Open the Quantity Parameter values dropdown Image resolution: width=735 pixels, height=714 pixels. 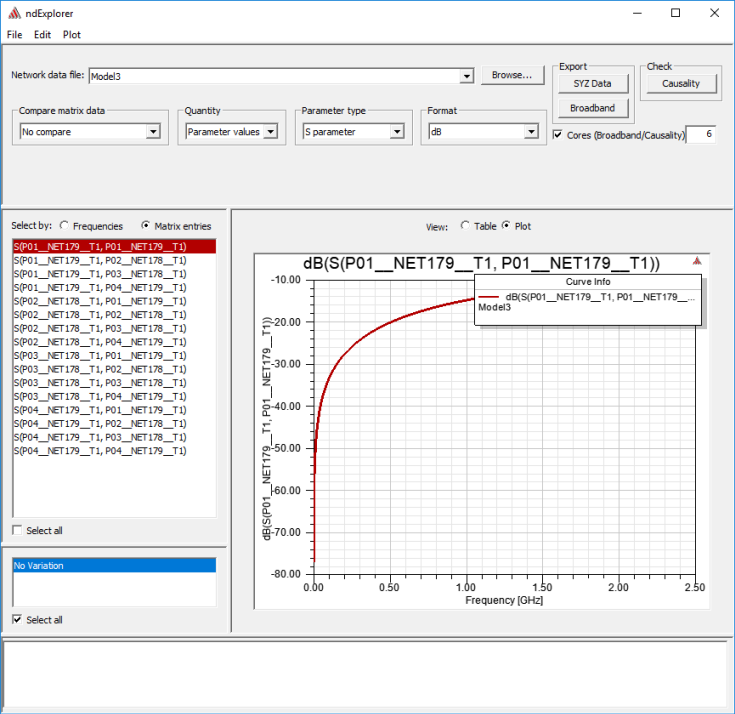pyautogui.click(x=270, y=132)
